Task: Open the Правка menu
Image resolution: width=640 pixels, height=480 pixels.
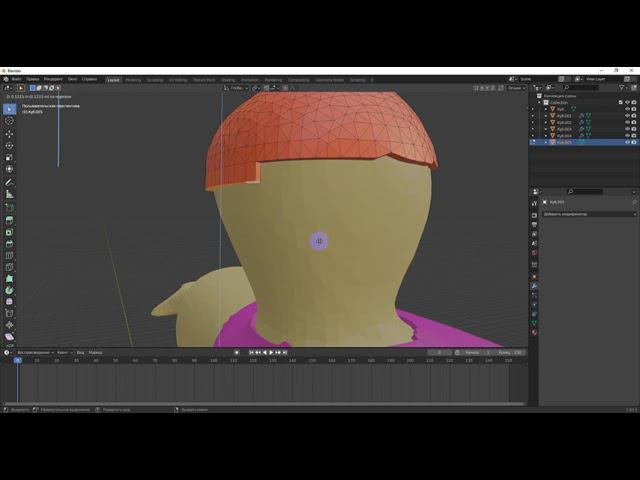Action: [33, 79]
